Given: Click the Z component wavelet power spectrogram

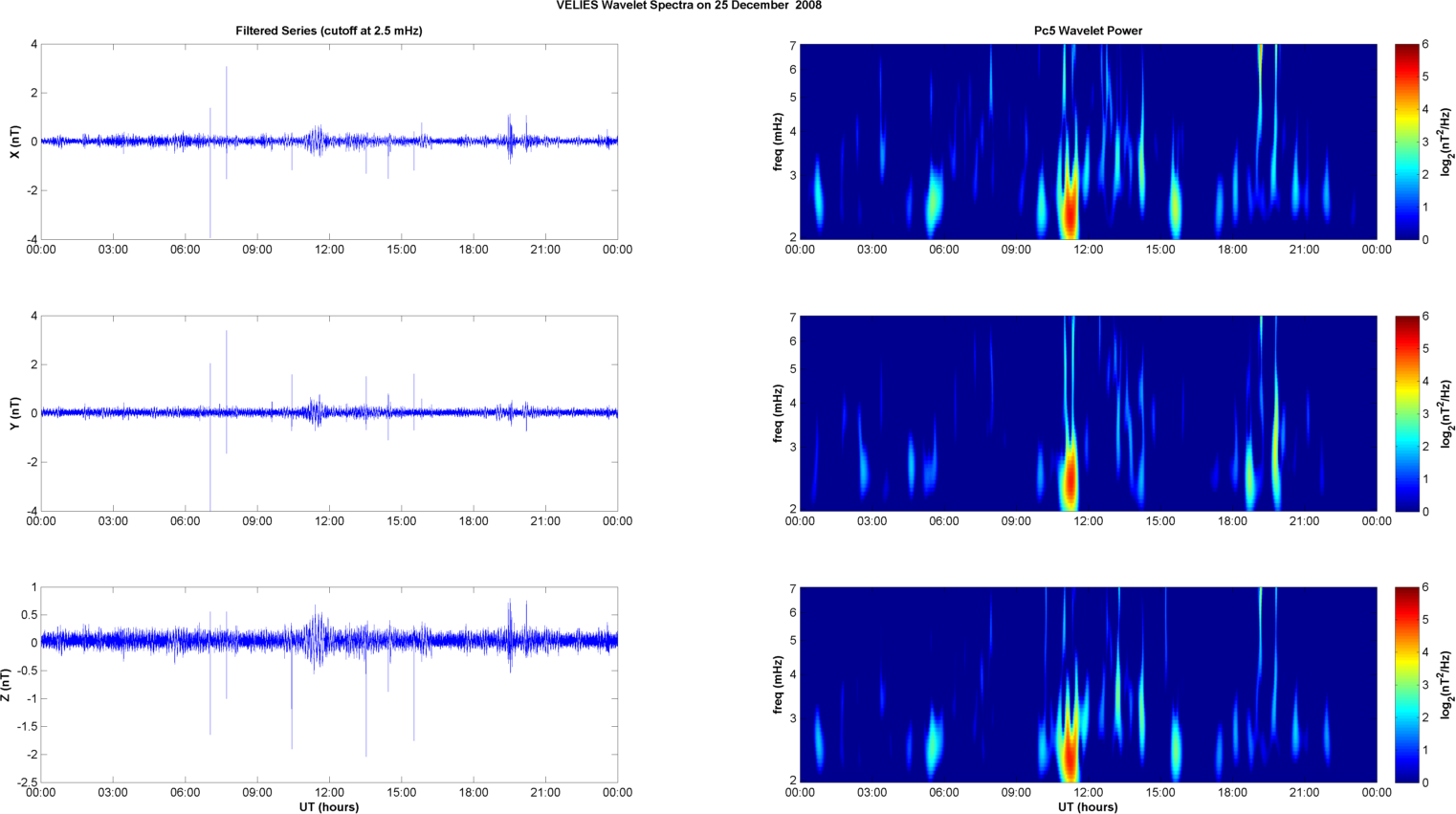Looking at the screenshot, I should 1089,685.
